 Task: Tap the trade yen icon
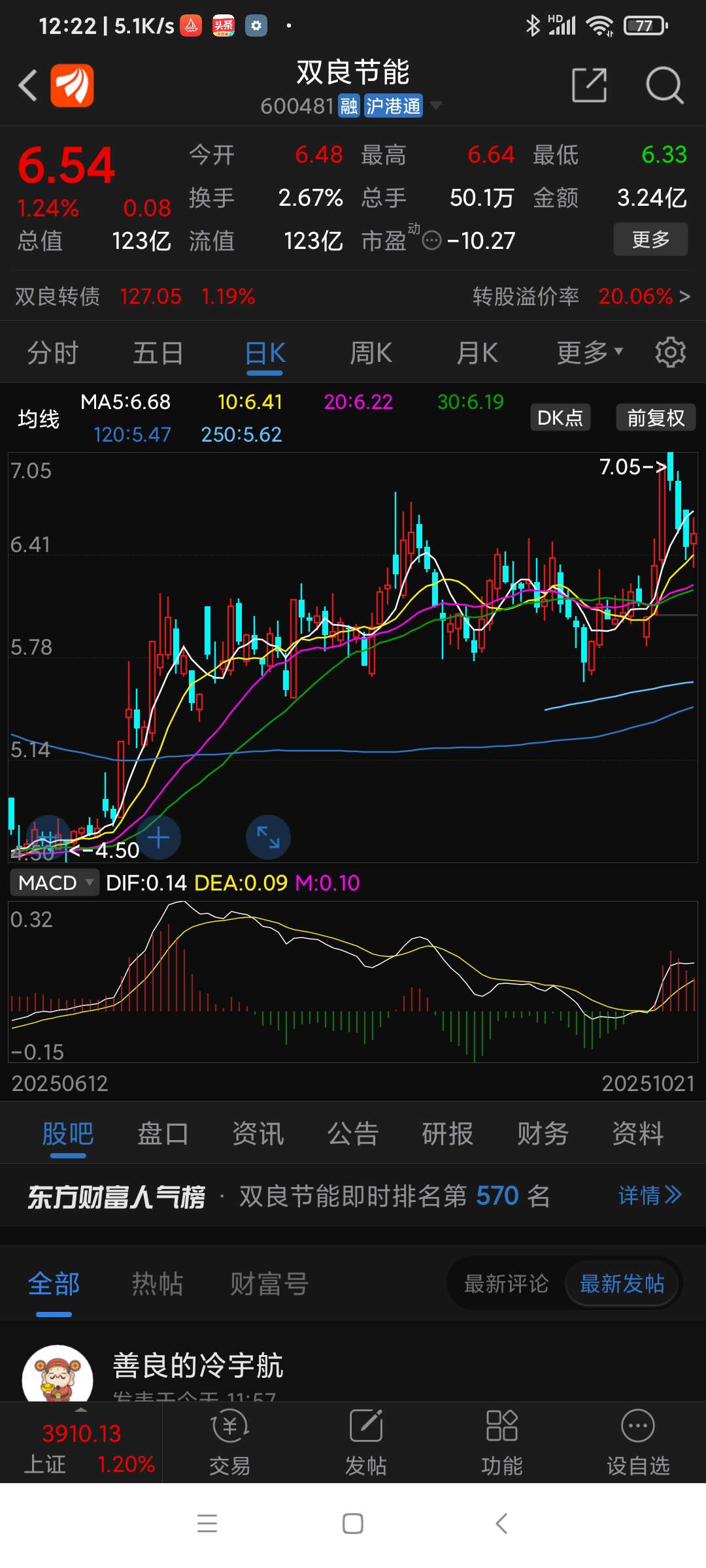coord(229,1425)
